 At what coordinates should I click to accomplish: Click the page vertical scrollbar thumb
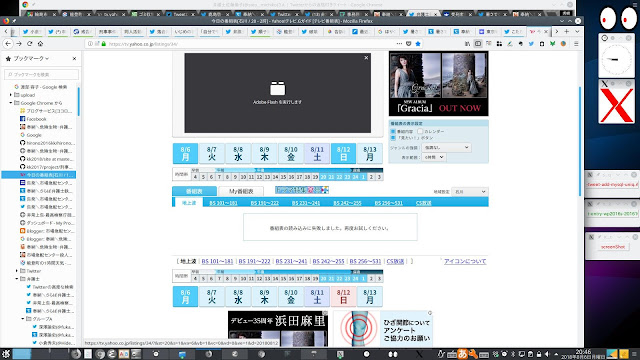[580, 141]
